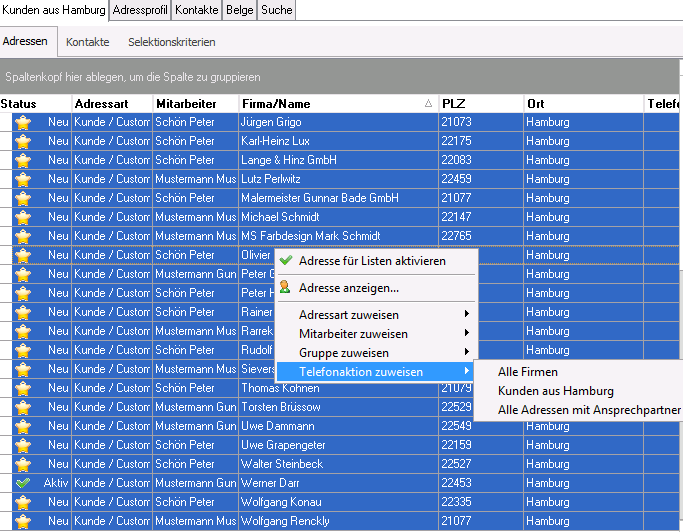Click the star icon in Lange & Hinz GmbH row
This screenshot has height=532, width=683.
coord(23,160)
